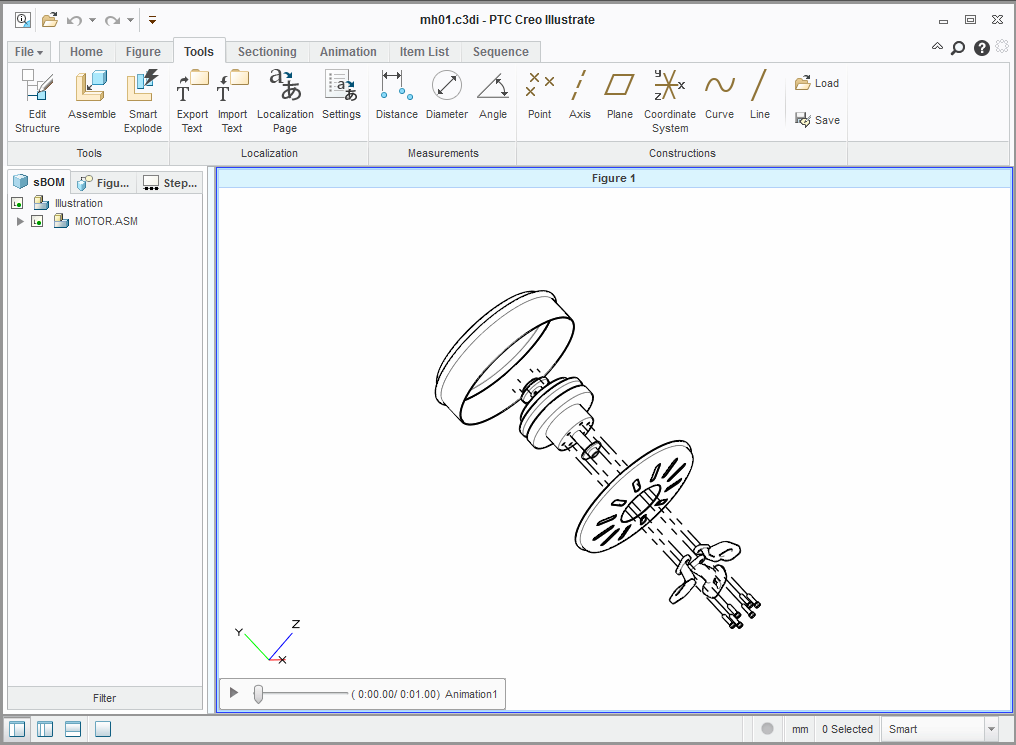Viewport: 1016px width, 745px height.
Task: Switch to the Sequence ribbon tab
Action: 500,52
